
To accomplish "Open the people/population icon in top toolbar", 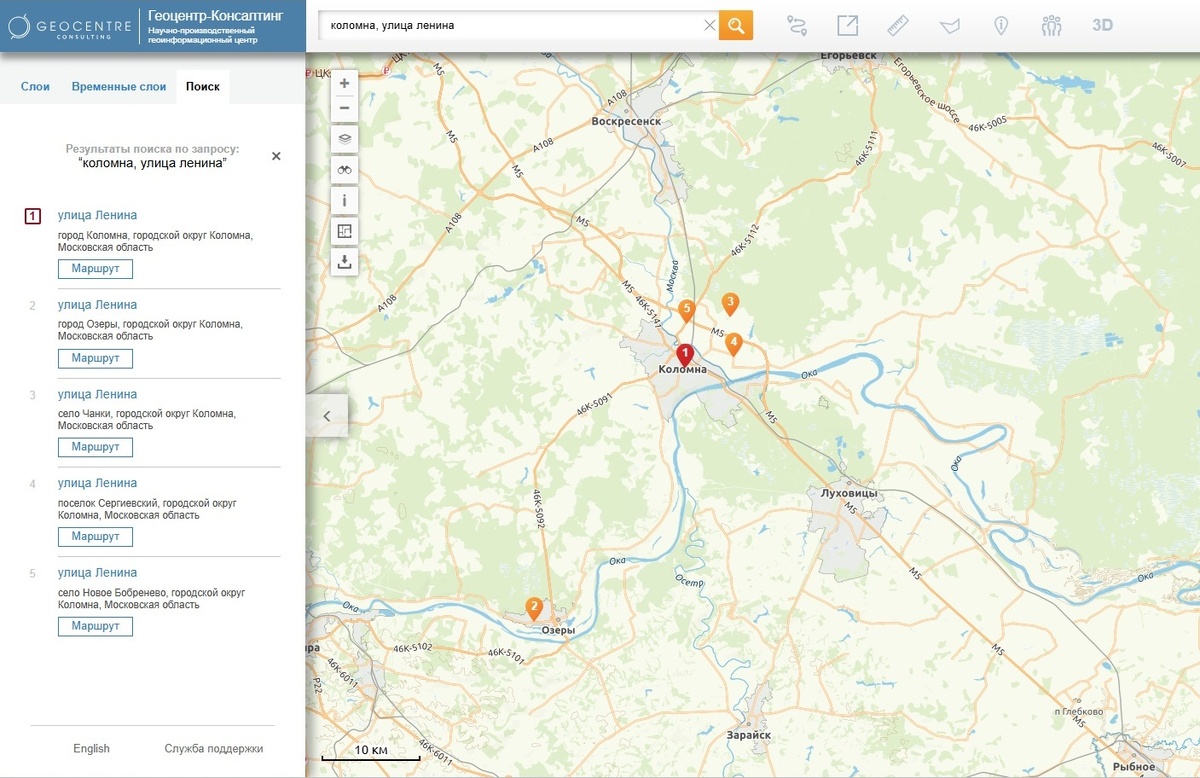I will (x=1051, y=26).
